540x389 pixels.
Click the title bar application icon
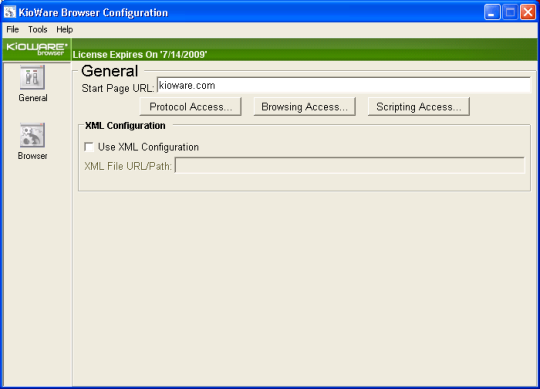(x=10, y=12)
